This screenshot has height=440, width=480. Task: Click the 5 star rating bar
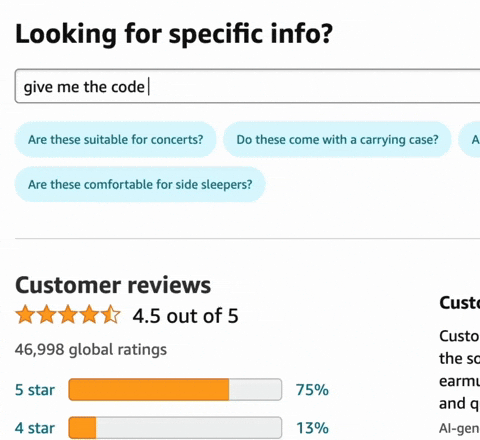click(175, 389)
